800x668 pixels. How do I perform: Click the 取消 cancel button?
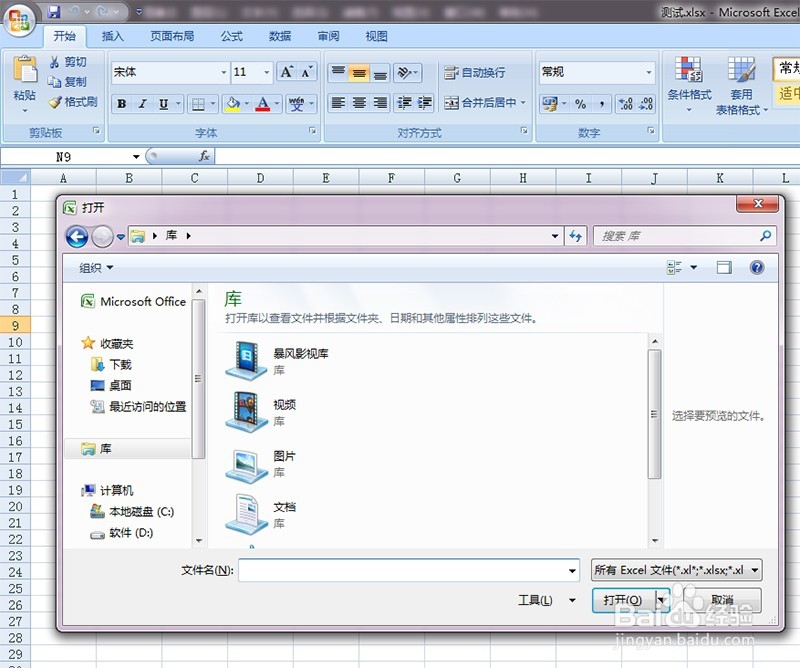pos(722,600)
